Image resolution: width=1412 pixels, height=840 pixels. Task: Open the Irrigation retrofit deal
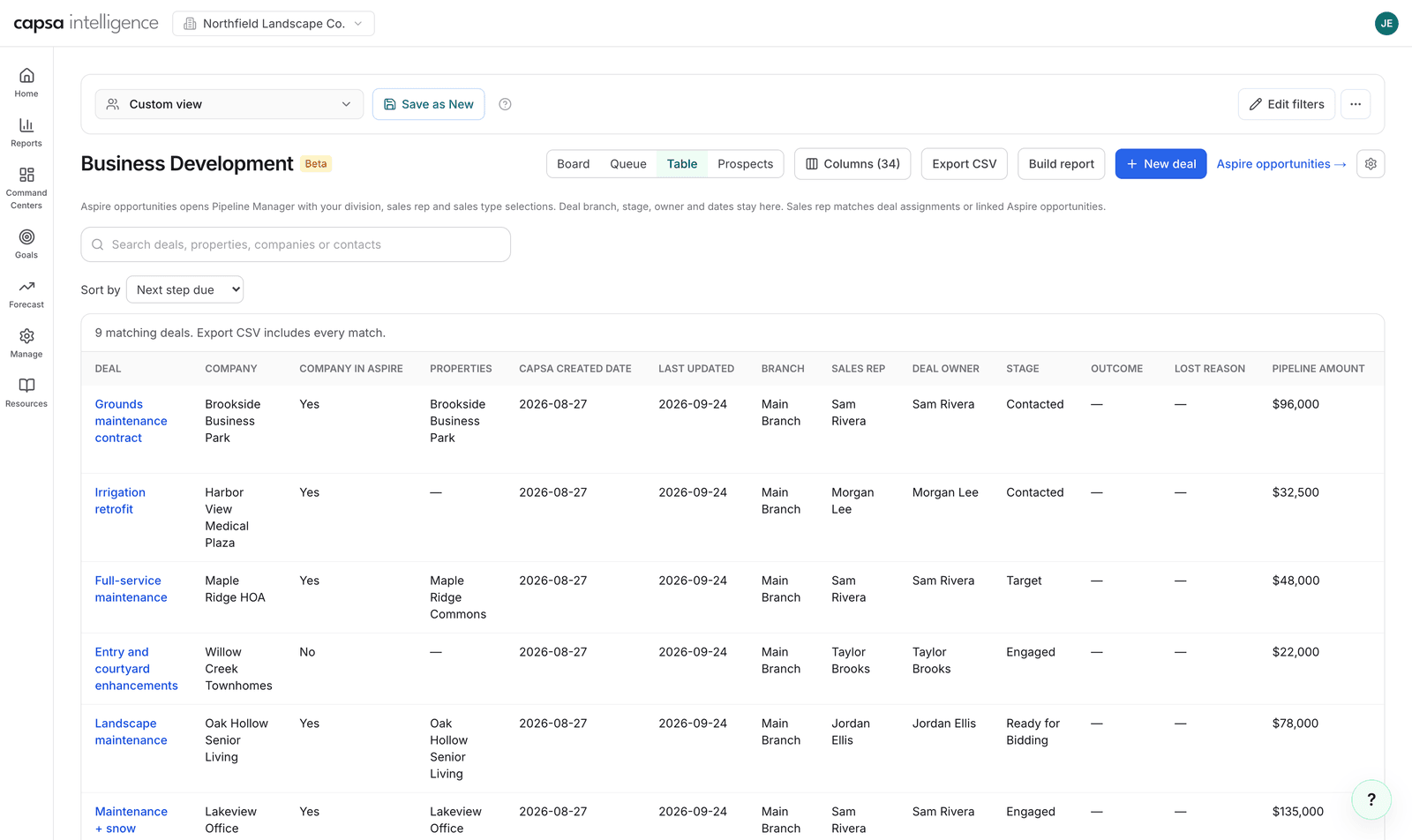pyautogui.click(x=120, y=500)
